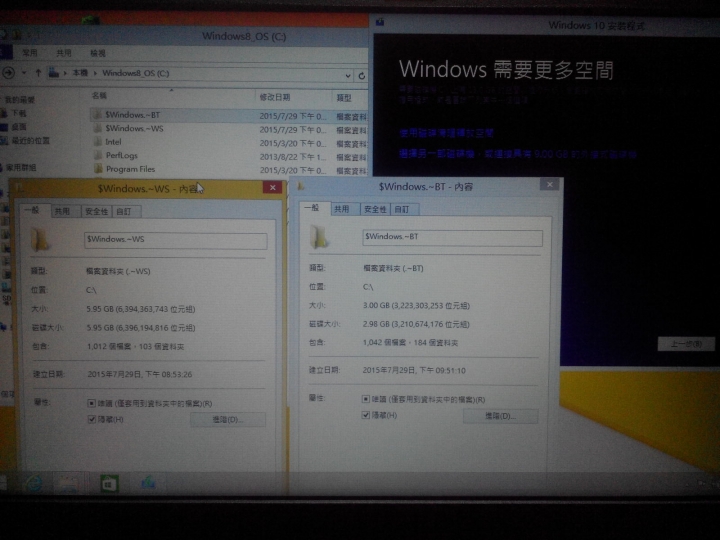Switch to 安全性 tab in $Windows.~BT properties
The image size is (720, 540).
tap(375, 209)
